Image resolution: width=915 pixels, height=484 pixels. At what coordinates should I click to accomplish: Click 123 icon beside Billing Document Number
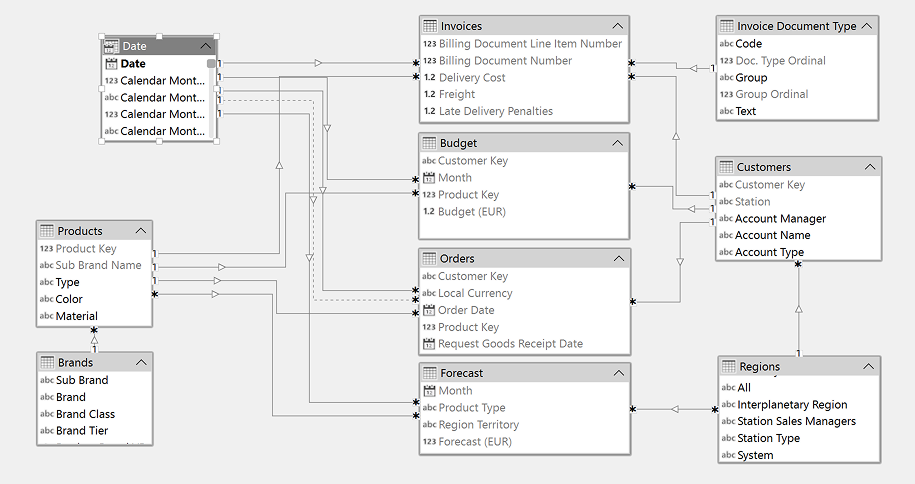coord(429,60)
